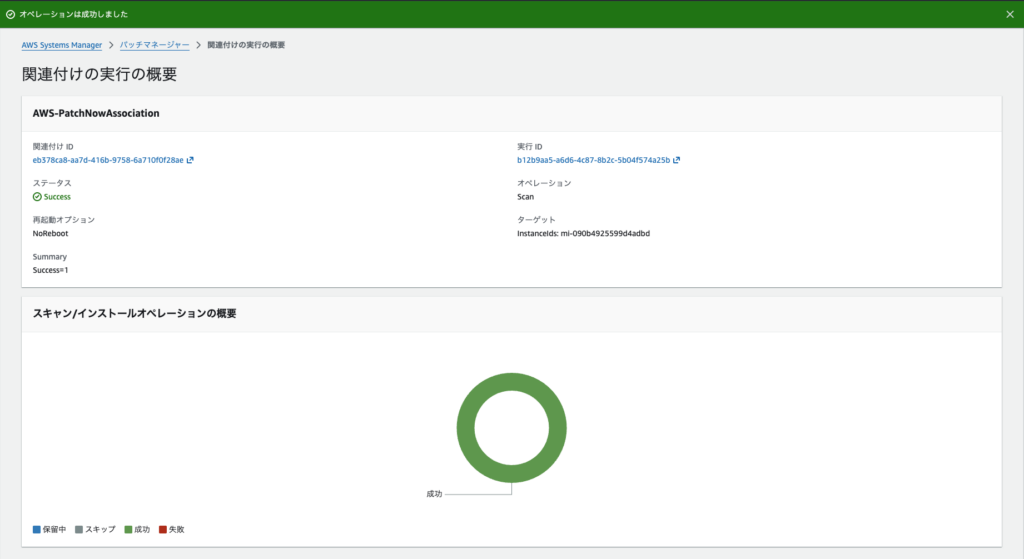The image size is (1024, 559).
Task: Click external link icon beside 実行 ID
Action: pos(677,160)
